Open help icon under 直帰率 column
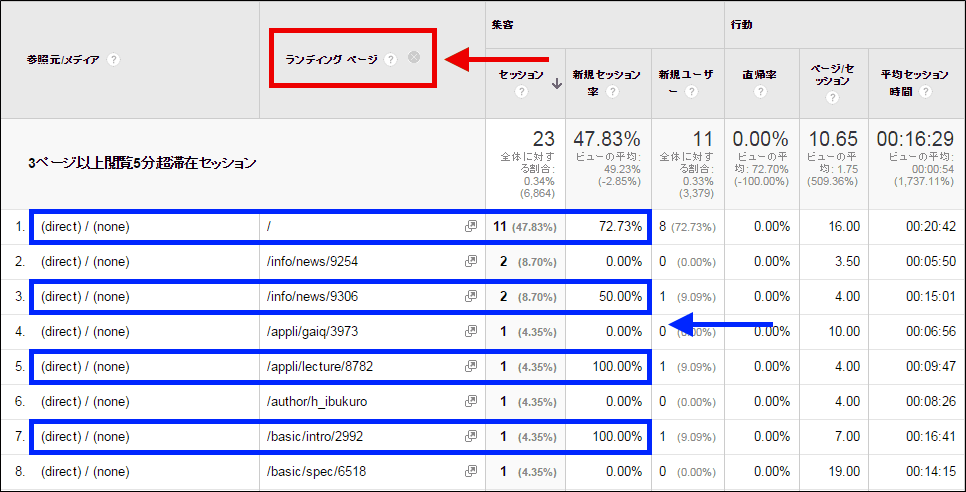The width and height of the screenshot is (966, 492). pyautogui.click(x=760, y=92)
